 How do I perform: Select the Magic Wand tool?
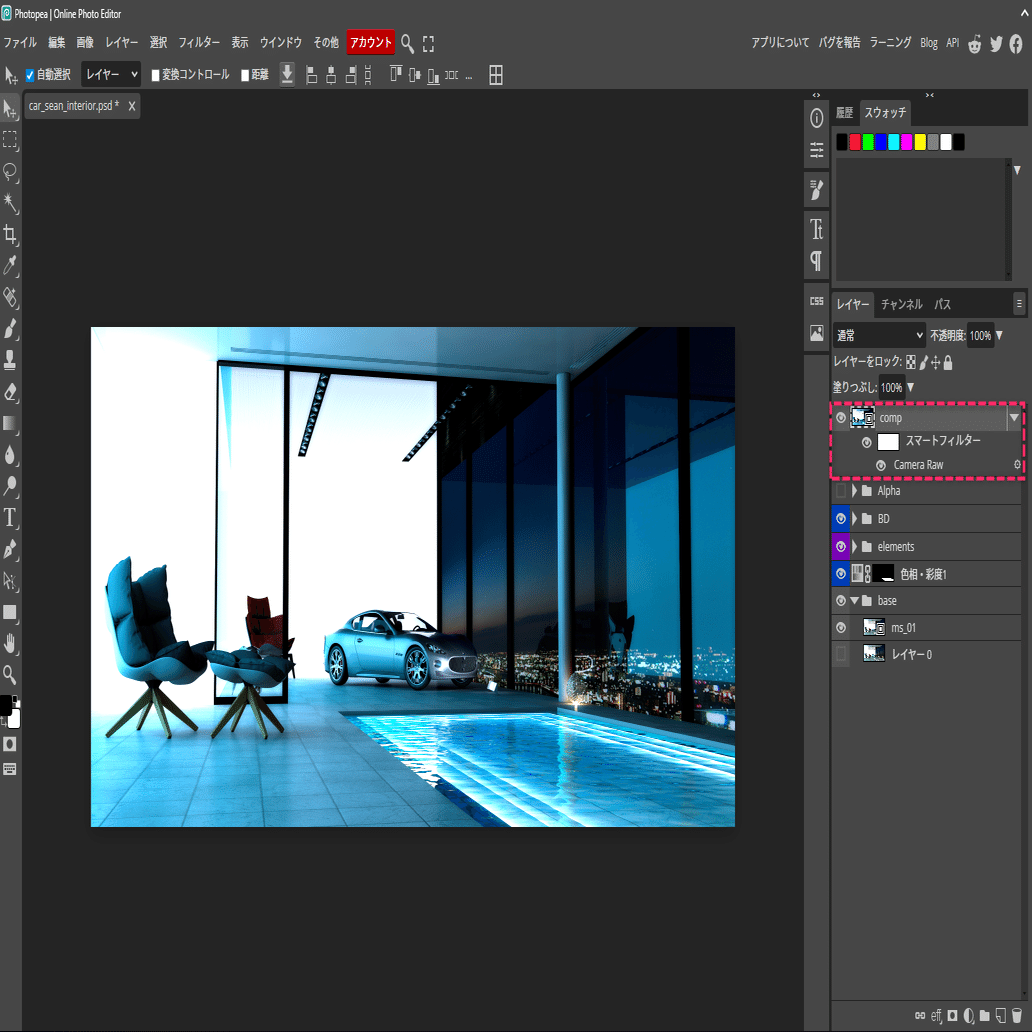10,203
